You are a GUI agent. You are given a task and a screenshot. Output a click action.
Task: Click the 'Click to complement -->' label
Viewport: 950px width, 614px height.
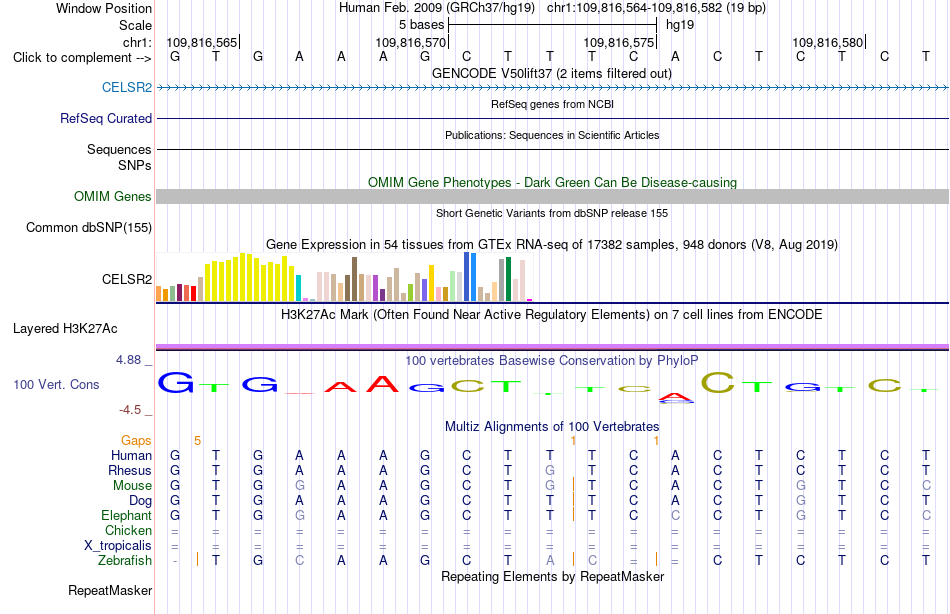coord(82,58)
